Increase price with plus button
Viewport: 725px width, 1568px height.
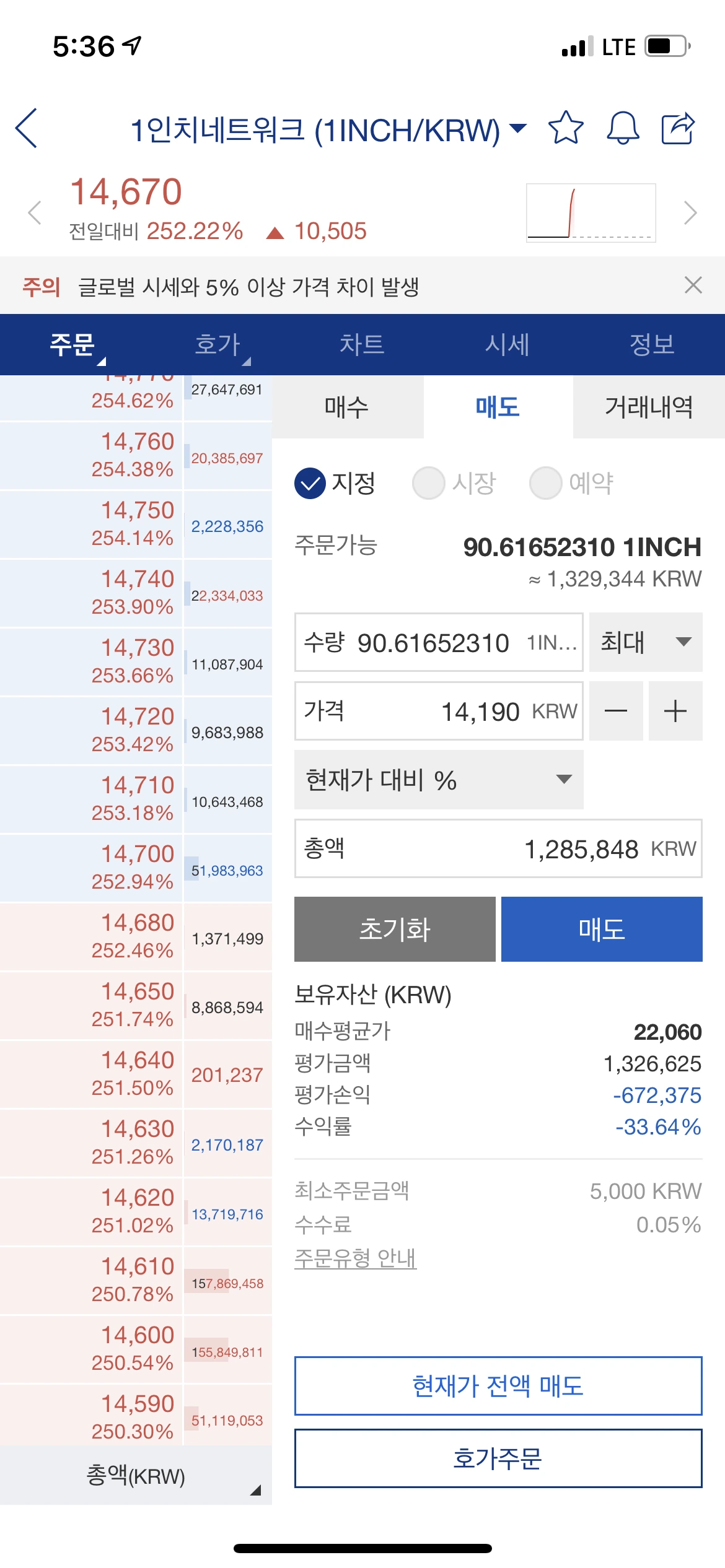point(675,711)
